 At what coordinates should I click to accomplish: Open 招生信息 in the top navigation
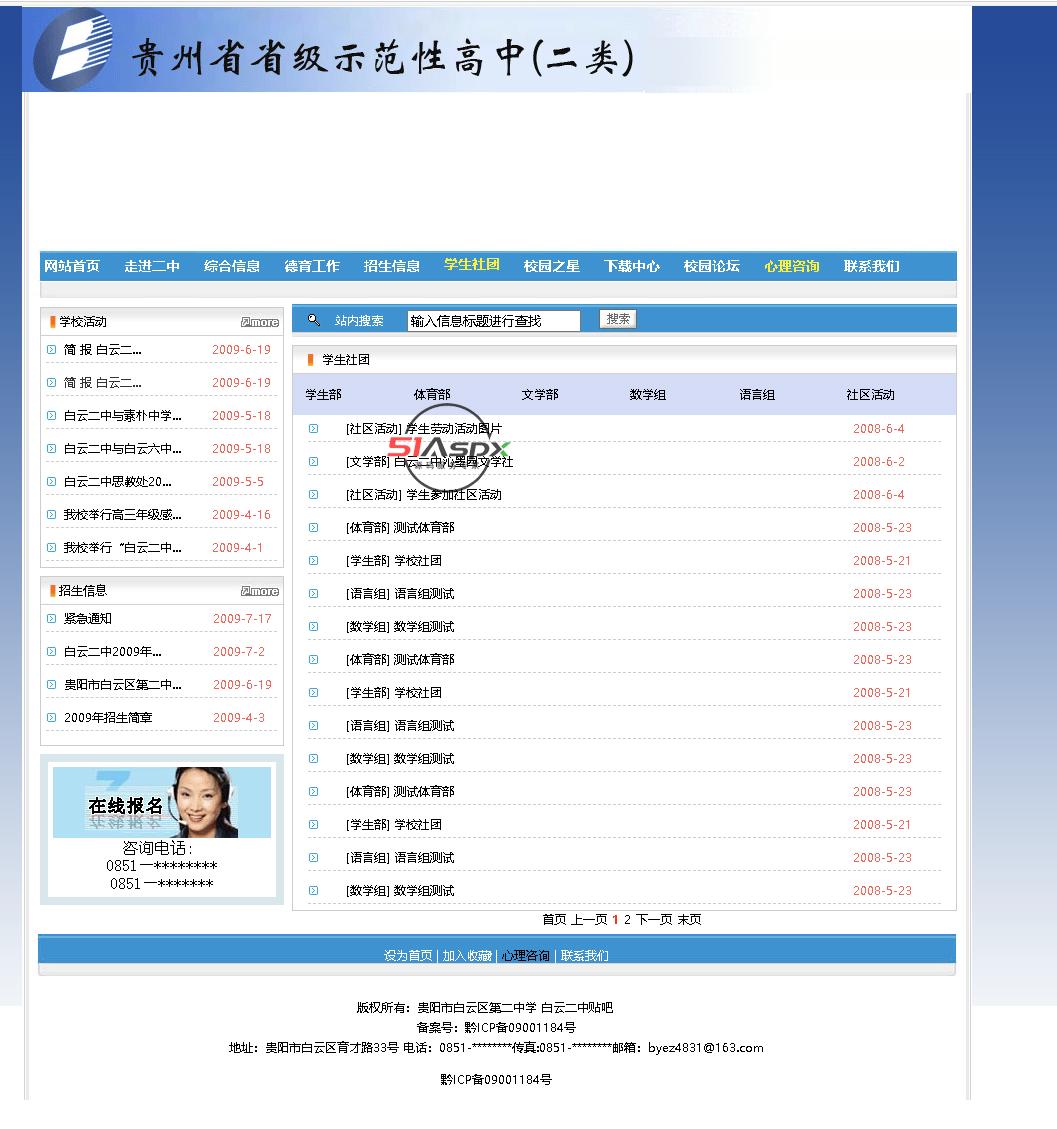(392, 266)
